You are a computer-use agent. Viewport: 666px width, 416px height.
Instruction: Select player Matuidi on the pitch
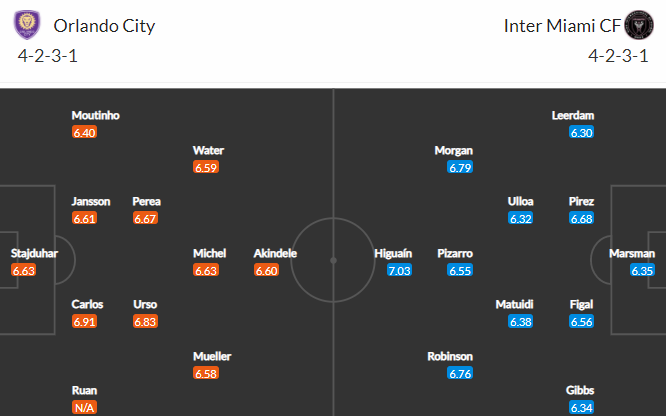click(514, 304)
